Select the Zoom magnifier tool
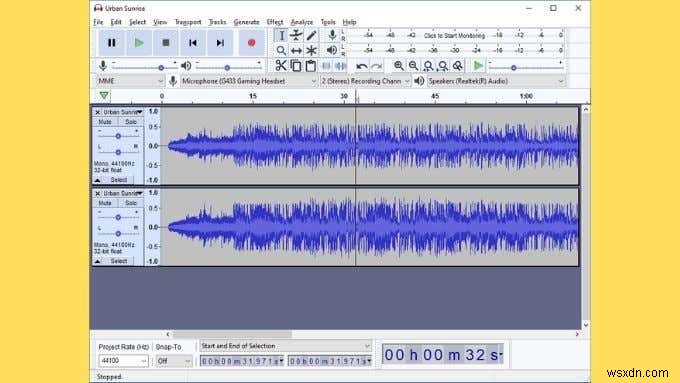This screenshot has height=383, width=680. tap(281, 51)
